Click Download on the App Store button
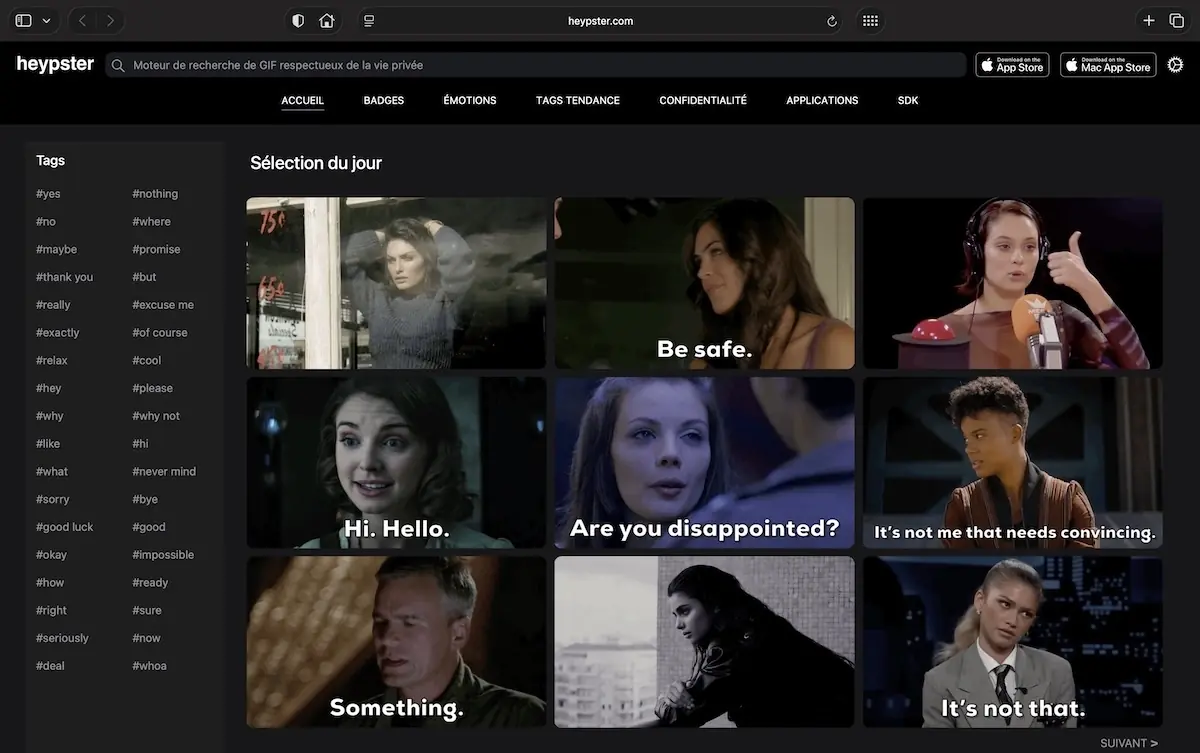The height and width of the screenshot is (753, 1200). coord(1012,65)
